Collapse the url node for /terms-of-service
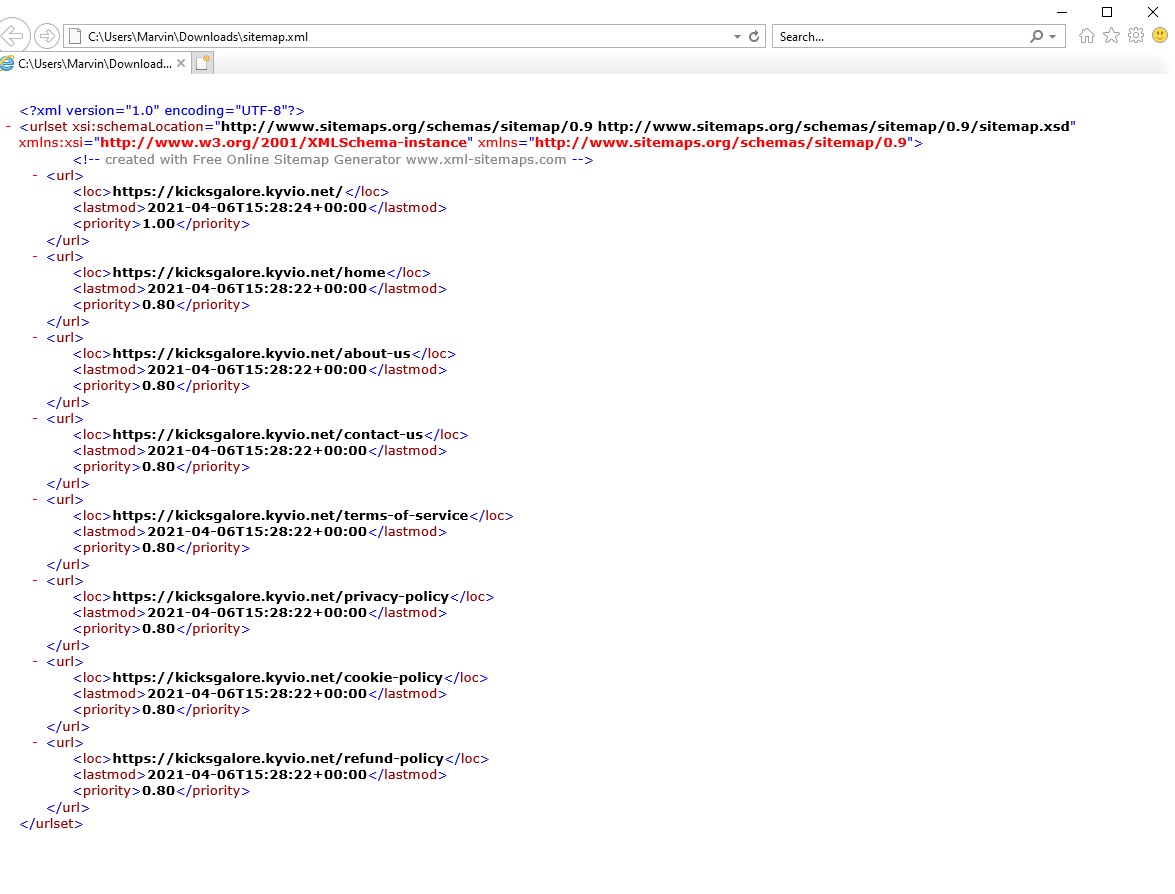 point(35,499)
